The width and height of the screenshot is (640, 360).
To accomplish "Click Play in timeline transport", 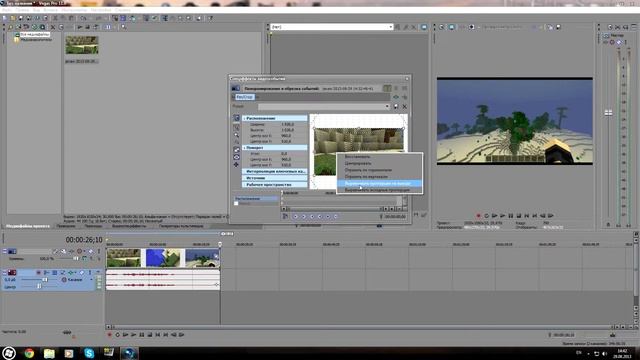I will (x=133, y=335).
